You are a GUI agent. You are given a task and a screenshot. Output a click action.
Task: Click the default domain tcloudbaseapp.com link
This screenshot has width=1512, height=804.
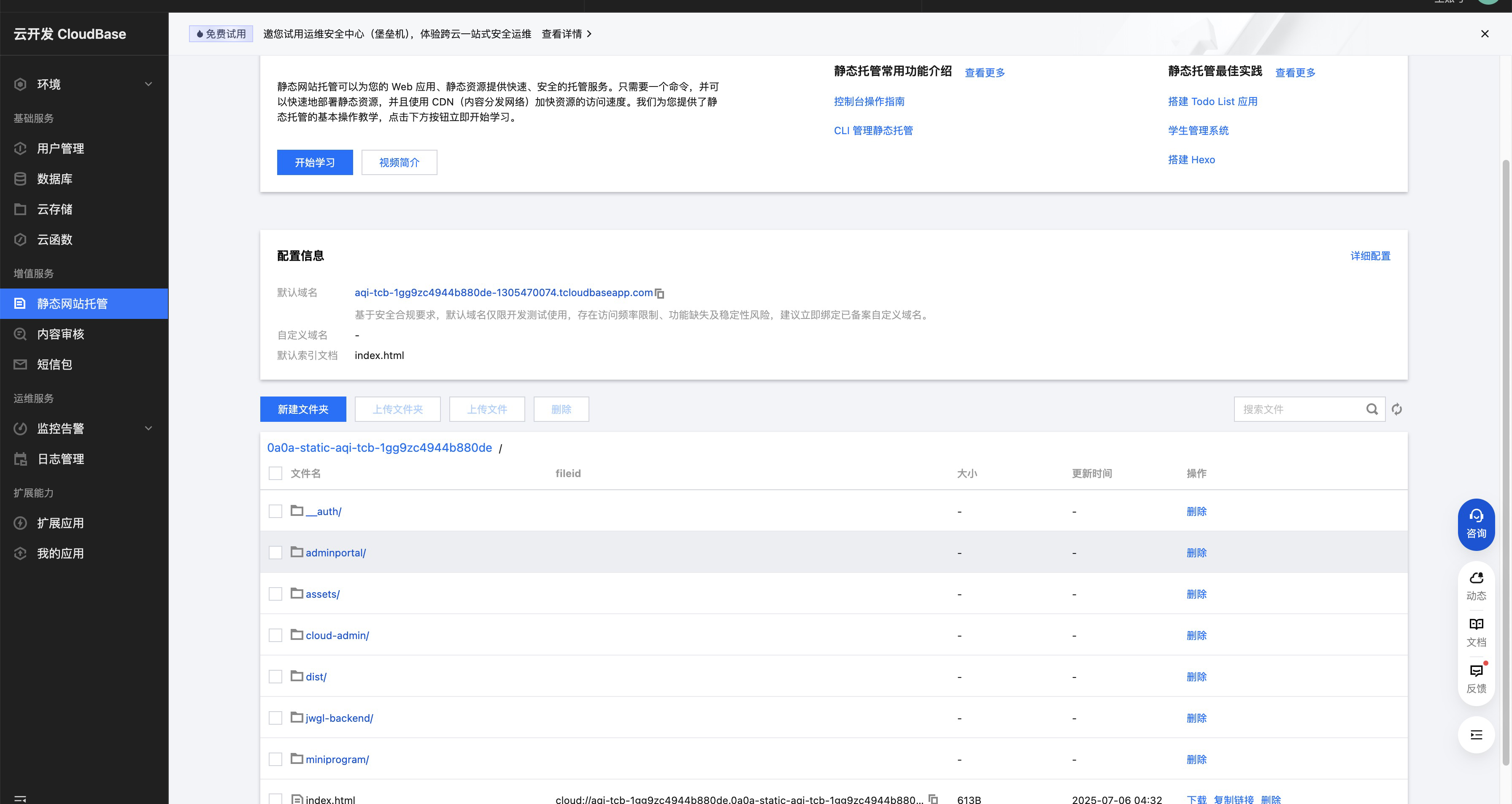click(504, 292)
